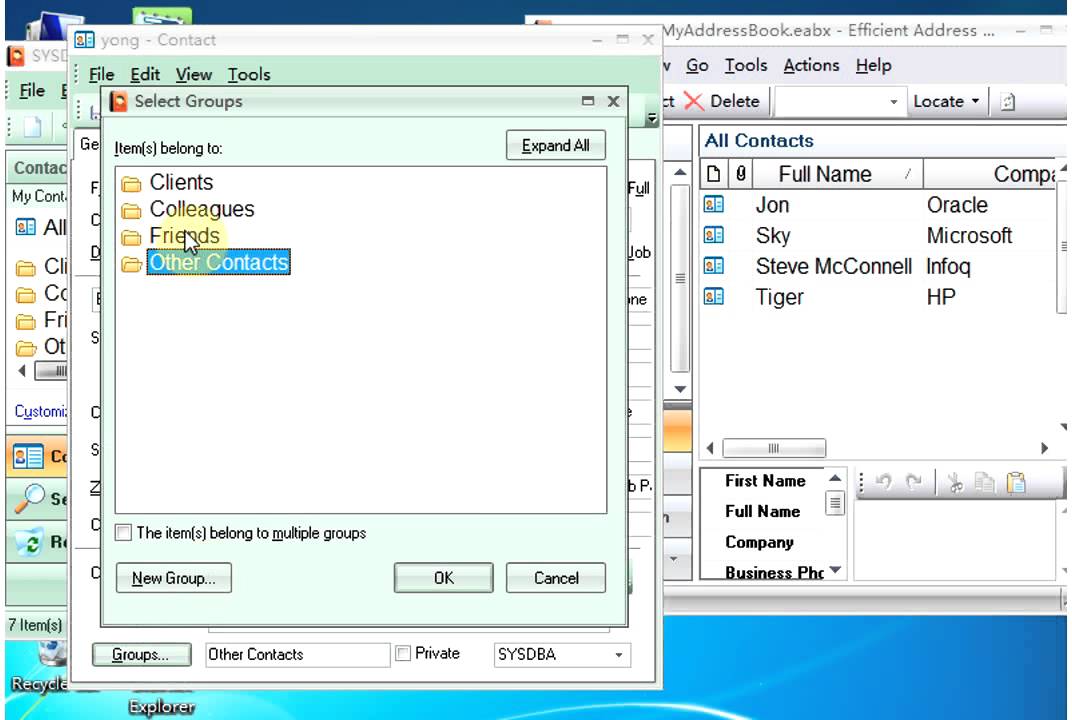Image resolution: width=1072 pixels, height=720 pixels.
Task: Click the Customize link in left panel
Action: [40, 412]
